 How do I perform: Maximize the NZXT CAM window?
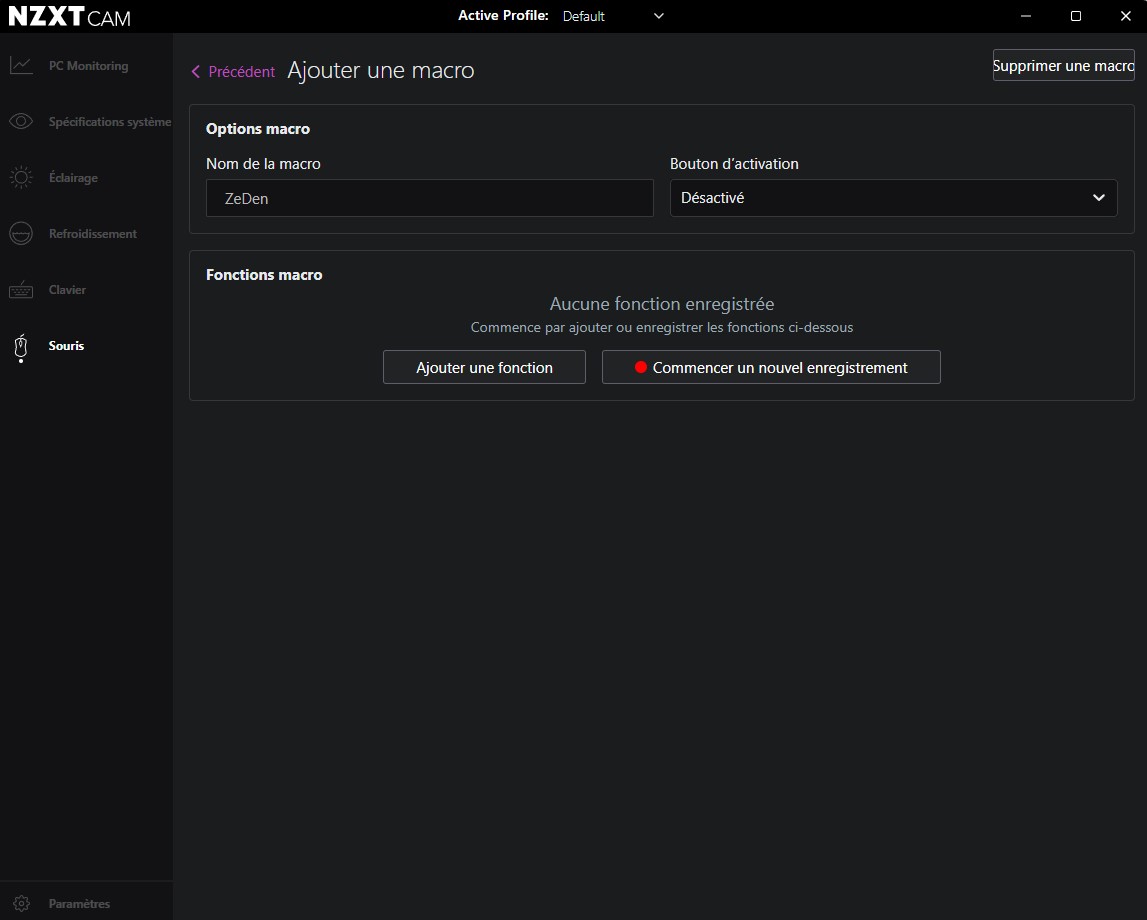(x=1076, y=16)
